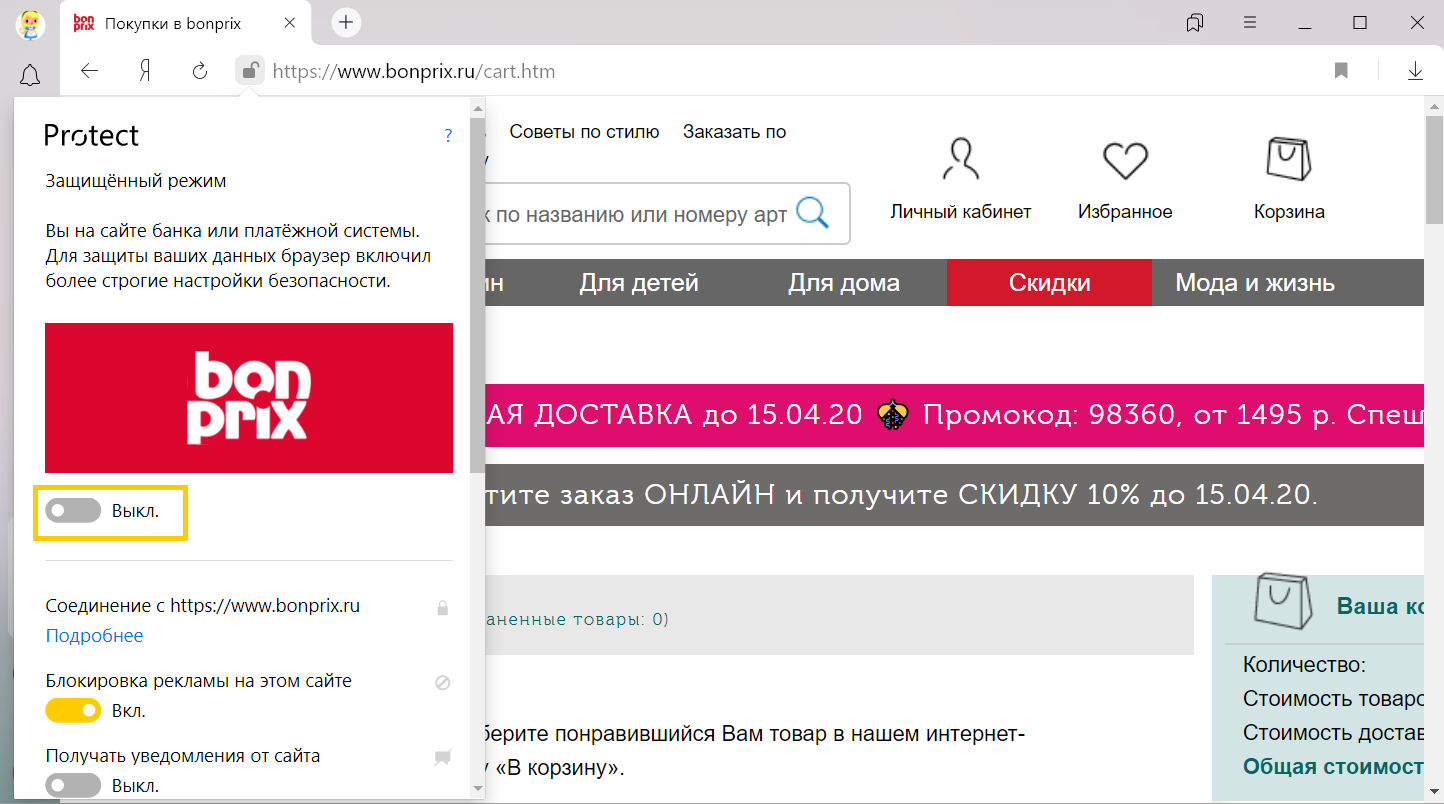Click the pink delivery promo banner

click(954, 415)
